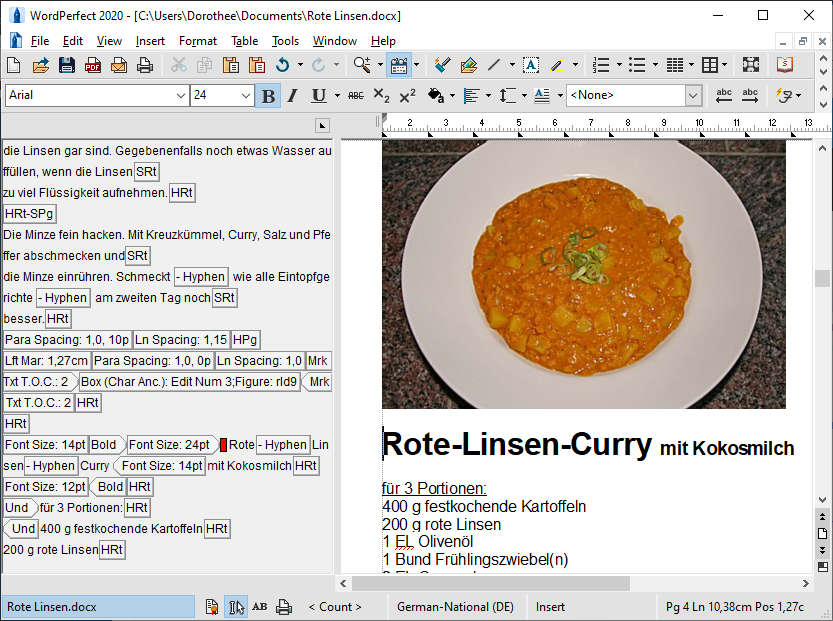Click the yellow highlight color tool
Viewport: 833px width, 621px height.
point(557,66)
